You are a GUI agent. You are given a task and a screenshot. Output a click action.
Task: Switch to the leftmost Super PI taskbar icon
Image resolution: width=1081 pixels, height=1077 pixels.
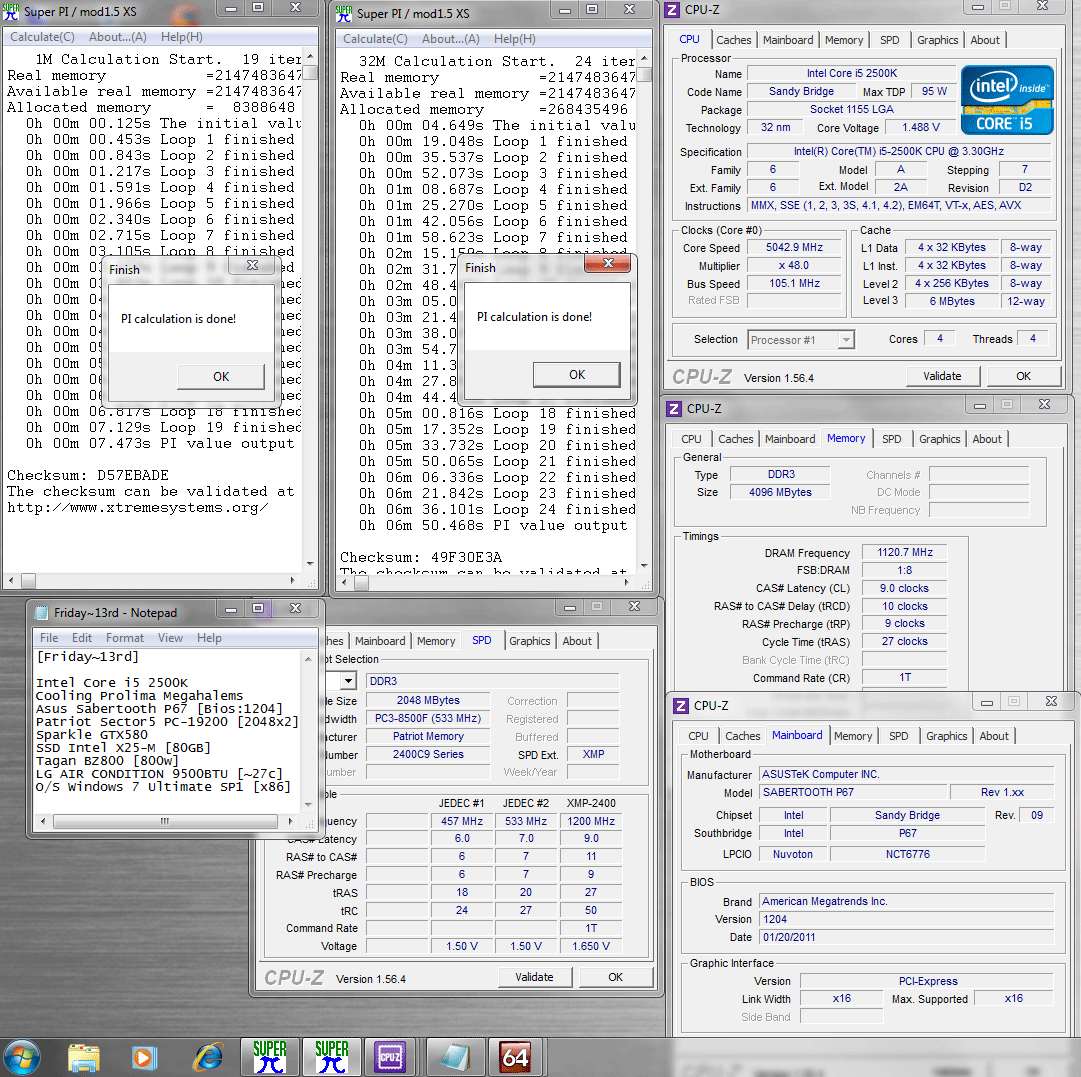[x=270, y=1056]
